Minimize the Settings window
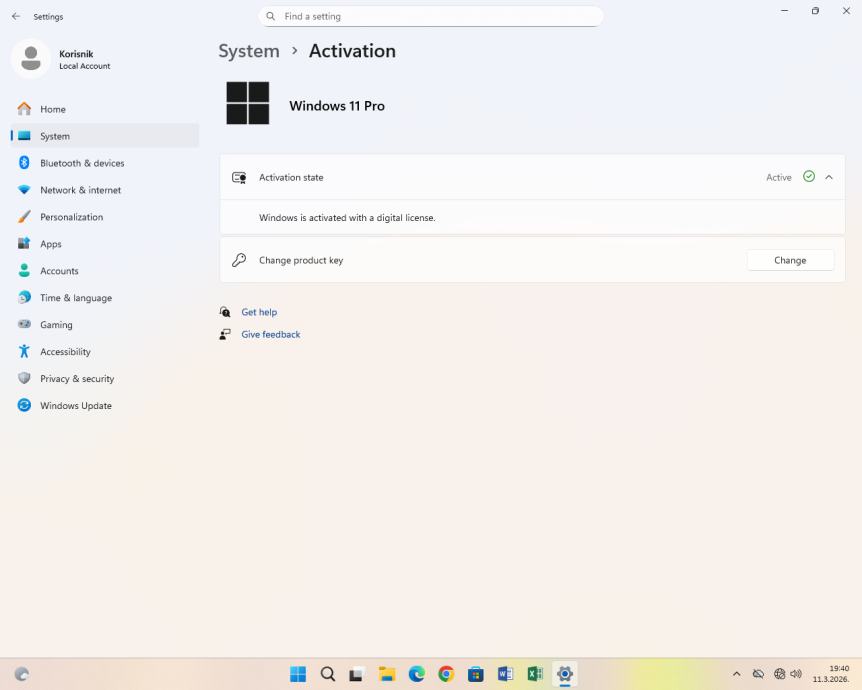Screen dimensions: 862x690 [784, 11]
